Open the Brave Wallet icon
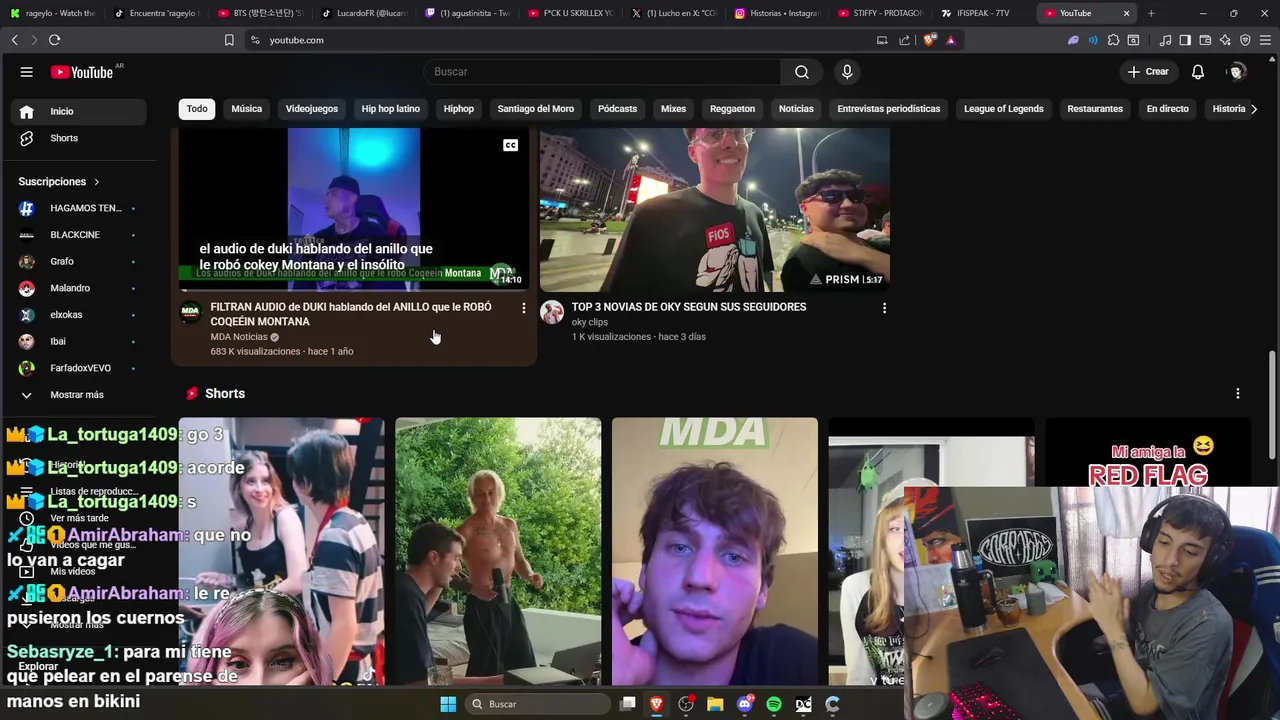 [x=1205, y=40]
